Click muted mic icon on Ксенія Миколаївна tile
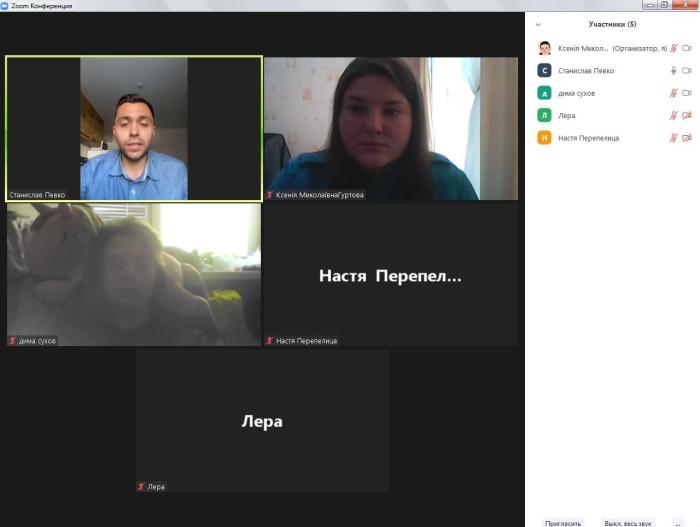The height and width of the screenshot is (527, 700). pyautogui.click(x=270, y=195)
